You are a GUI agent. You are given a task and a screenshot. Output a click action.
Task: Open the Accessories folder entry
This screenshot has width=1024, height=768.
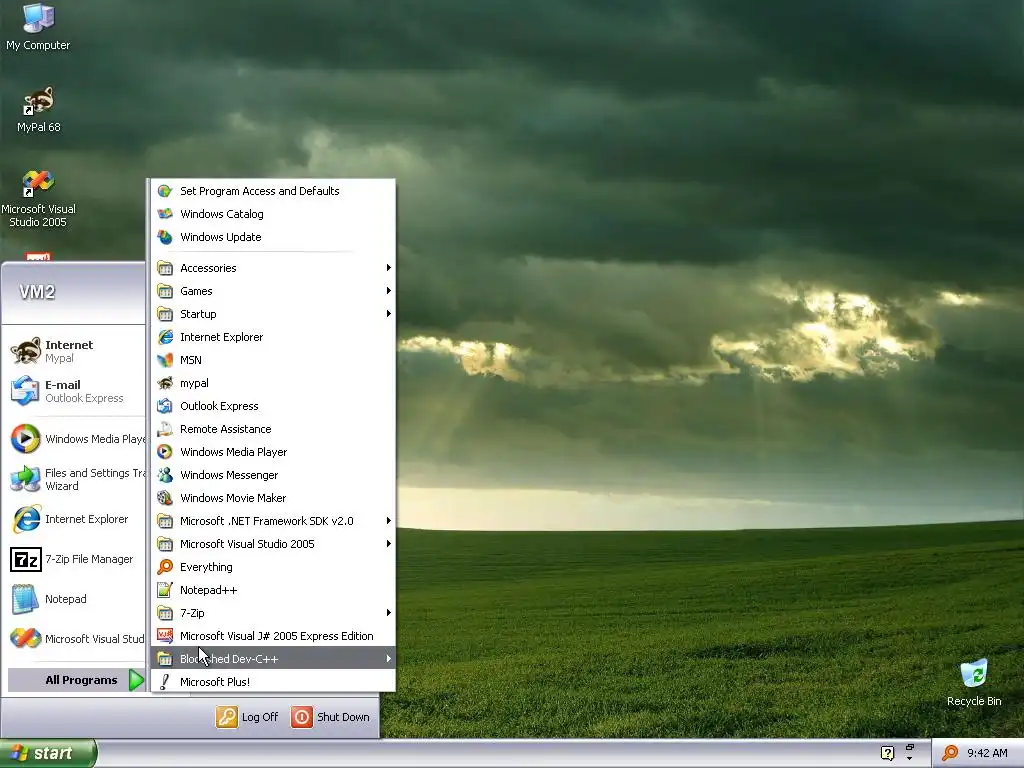coord(274,268)
